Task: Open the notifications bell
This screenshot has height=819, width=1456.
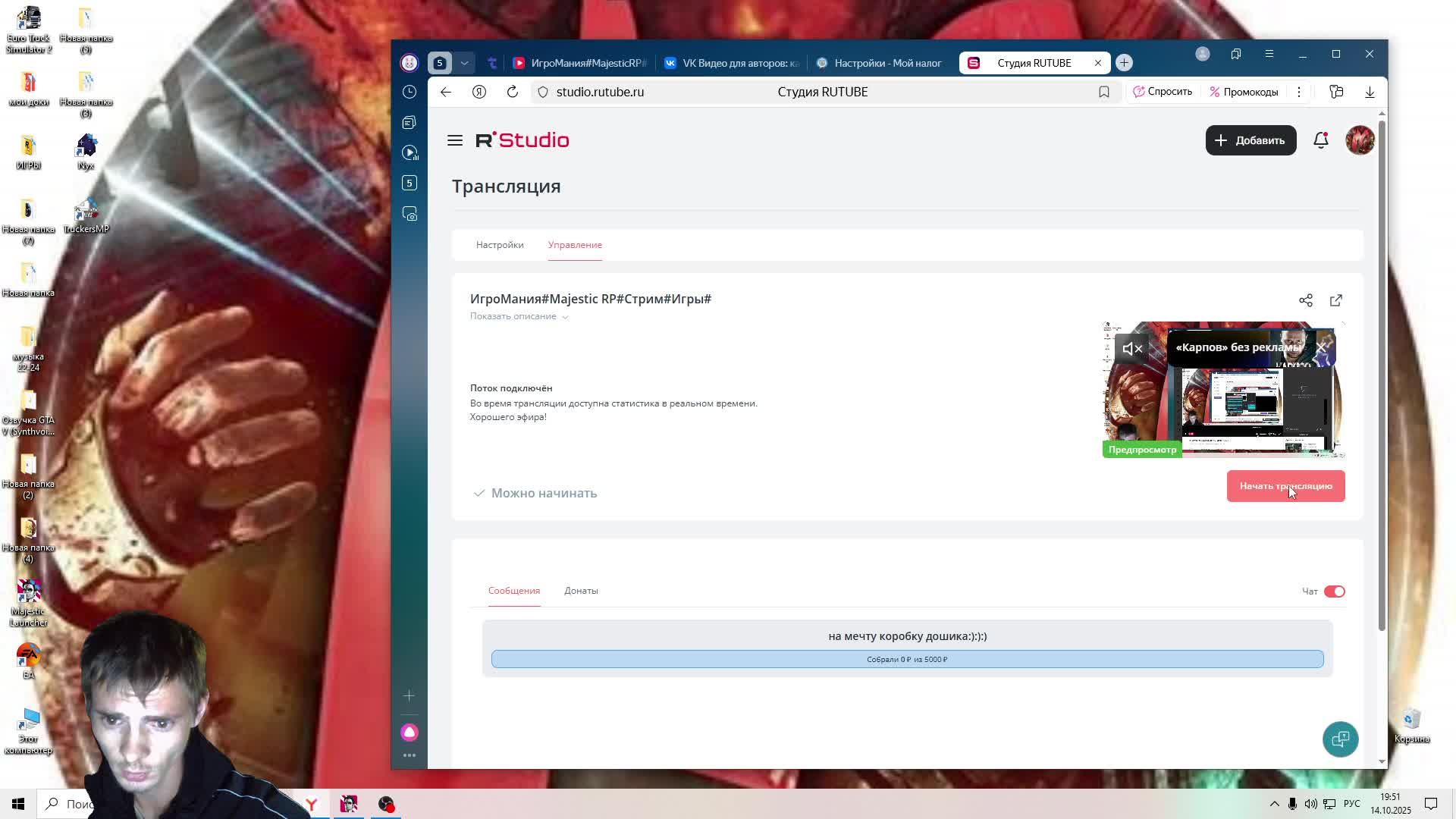Action: 1320,140
